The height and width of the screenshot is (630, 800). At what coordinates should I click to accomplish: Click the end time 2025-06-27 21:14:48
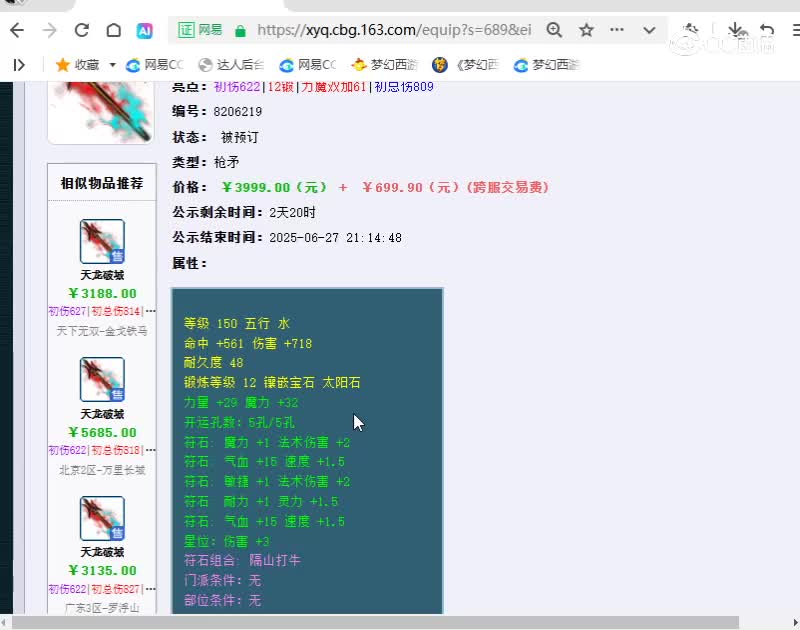coord(335,238)
